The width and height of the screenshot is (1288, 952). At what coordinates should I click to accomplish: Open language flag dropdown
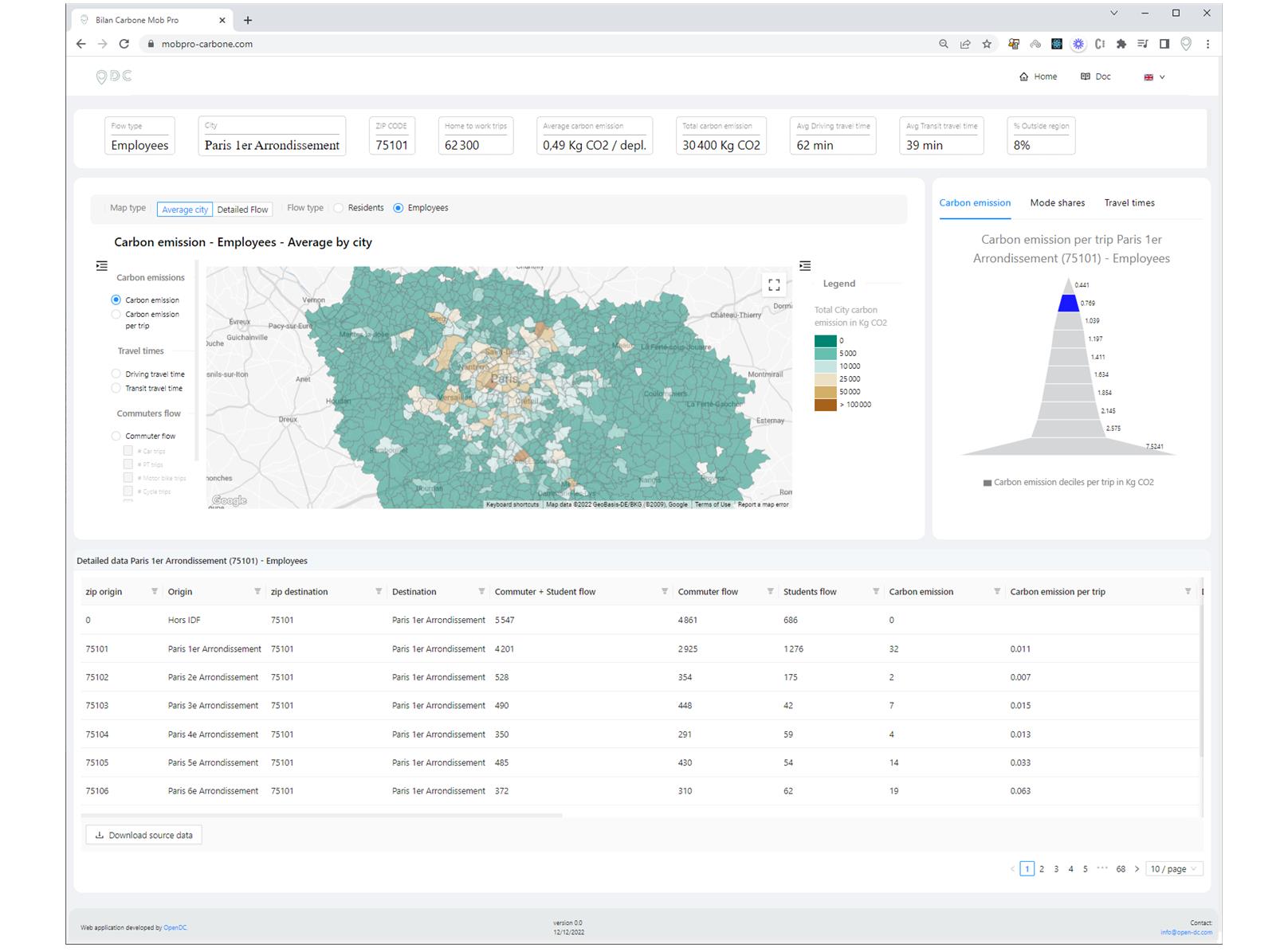click(1155, 76)
